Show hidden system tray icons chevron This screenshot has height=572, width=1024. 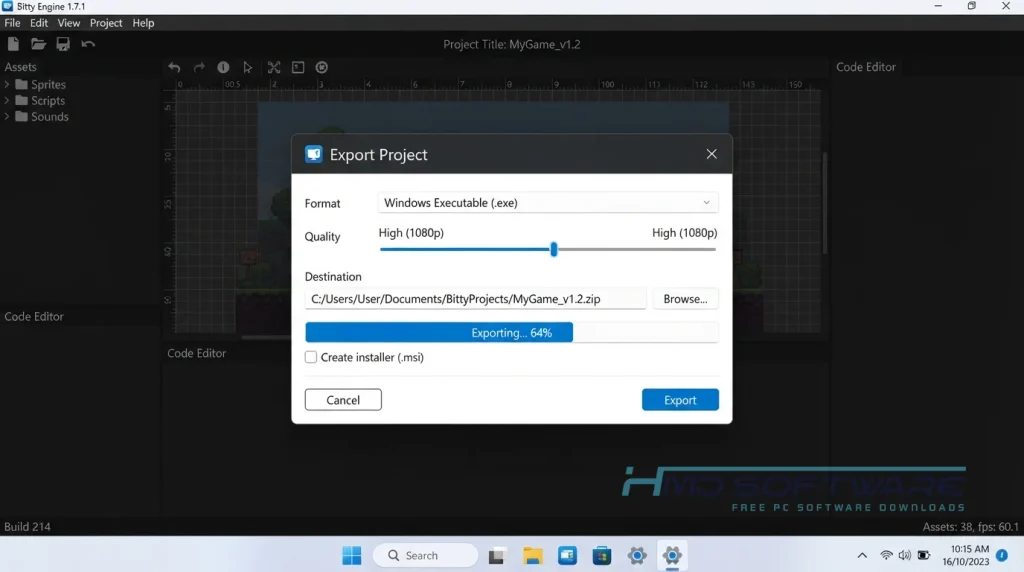pyautogui.click(x=862, y=555)
